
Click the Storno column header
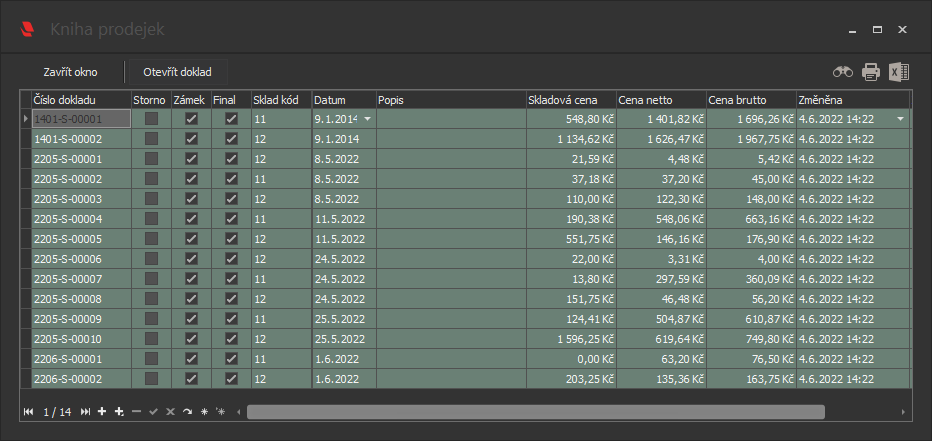(152, 100)
